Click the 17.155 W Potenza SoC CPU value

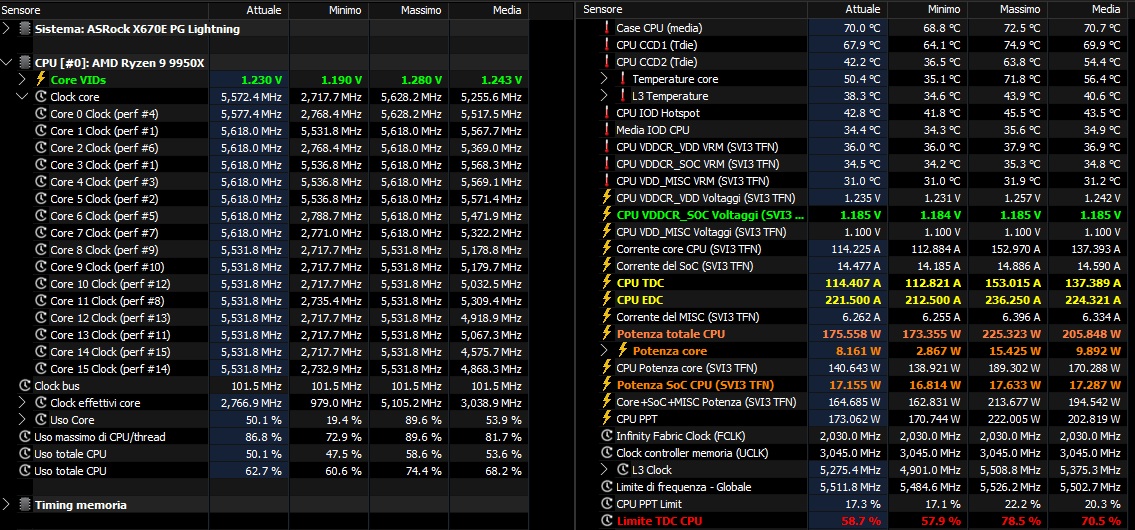[x=855, y=384]
